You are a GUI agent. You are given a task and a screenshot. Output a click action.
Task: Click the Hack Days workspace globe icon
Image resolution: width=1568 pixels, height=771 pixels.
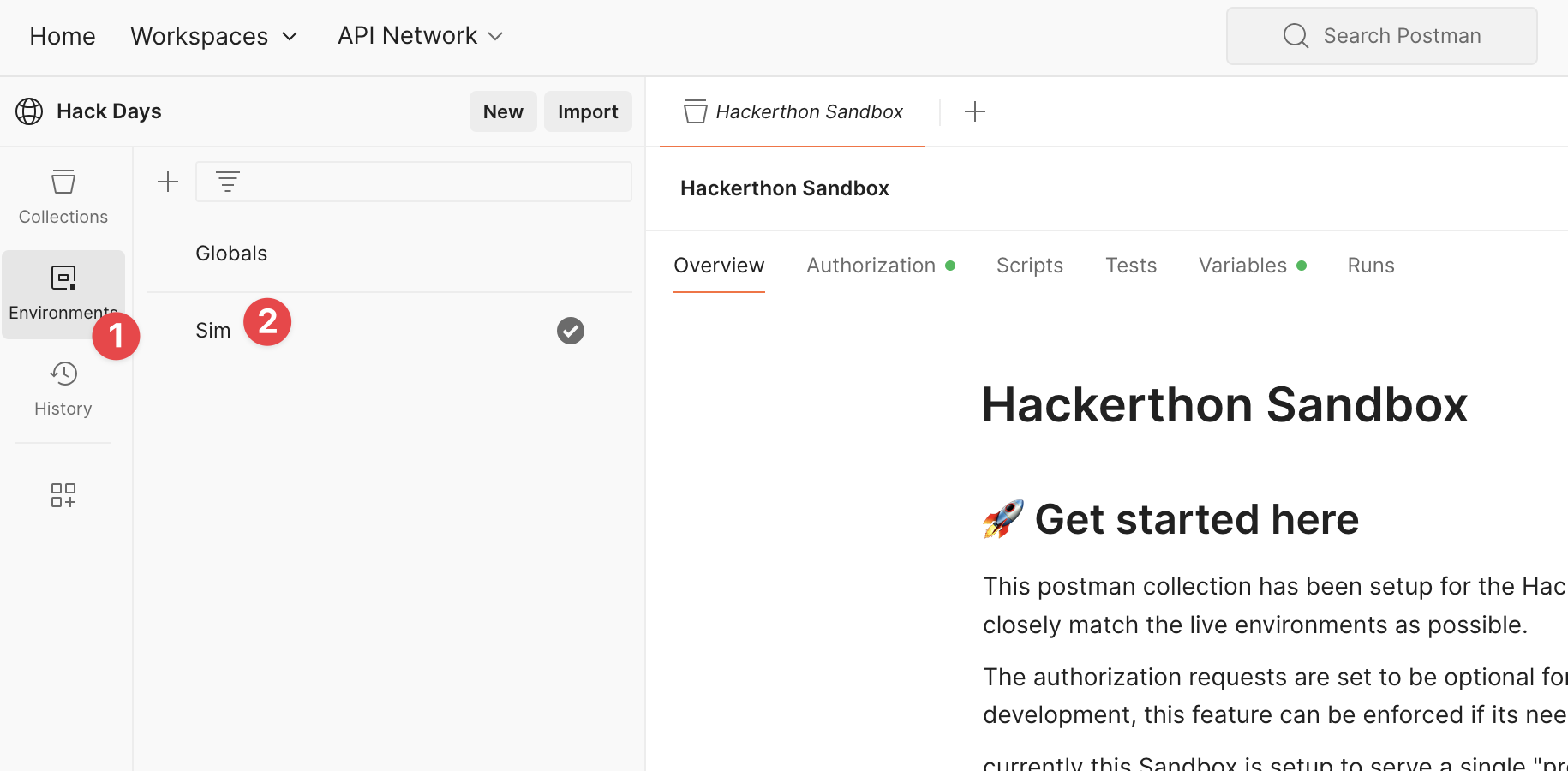(x=29, y=111)
